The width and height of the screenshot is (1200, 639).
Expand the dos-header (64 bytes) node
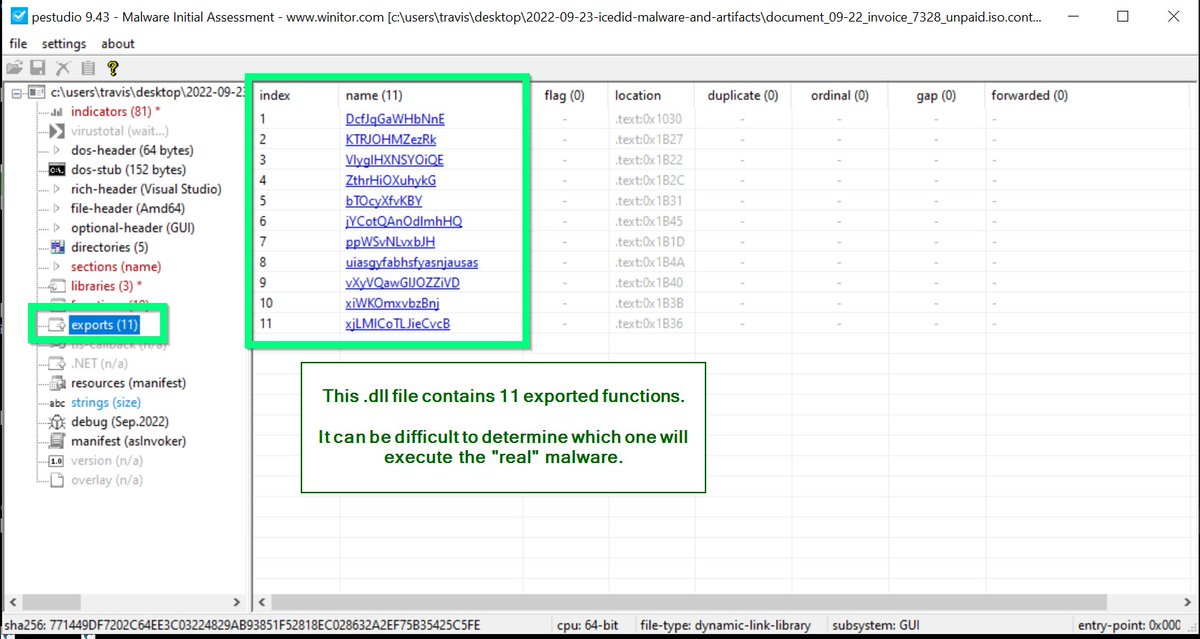(x=57, y=150)
